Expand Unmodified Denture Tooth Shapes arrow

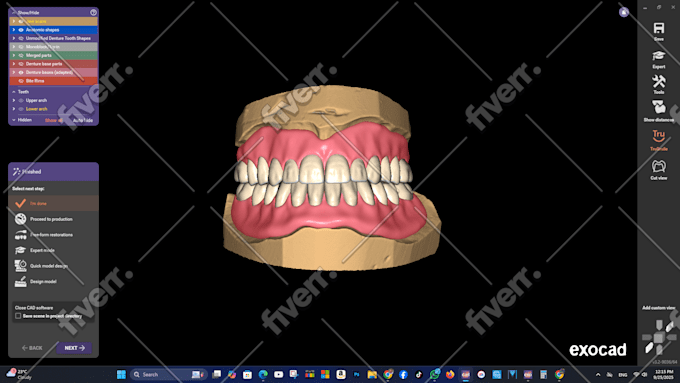(x=14, y=38)
